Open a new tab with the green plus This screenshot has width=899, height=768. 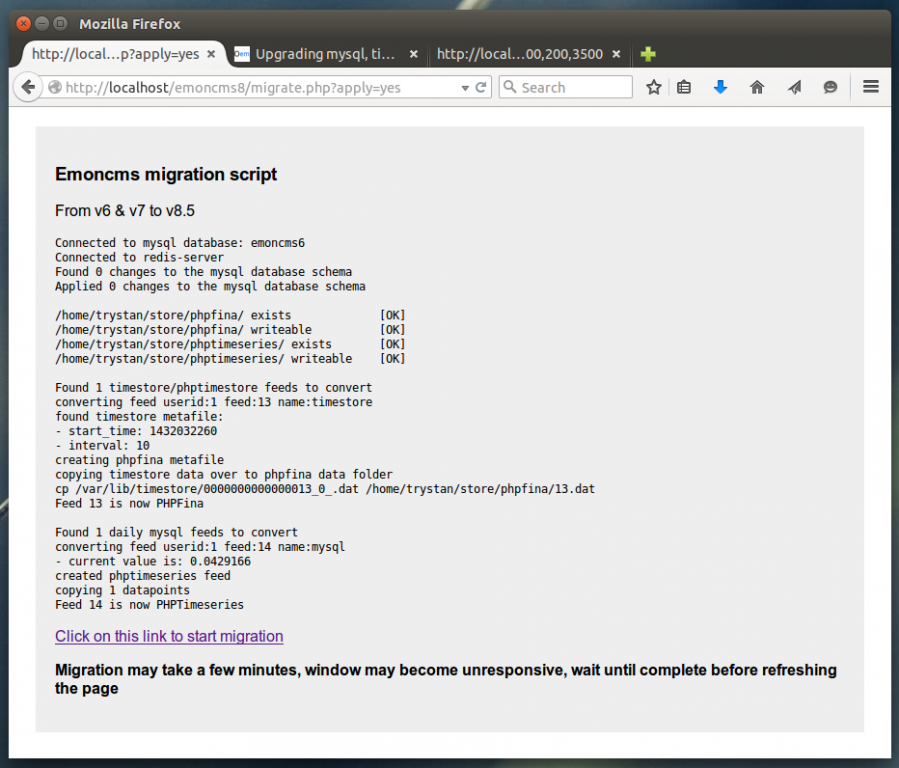(648, 54)
